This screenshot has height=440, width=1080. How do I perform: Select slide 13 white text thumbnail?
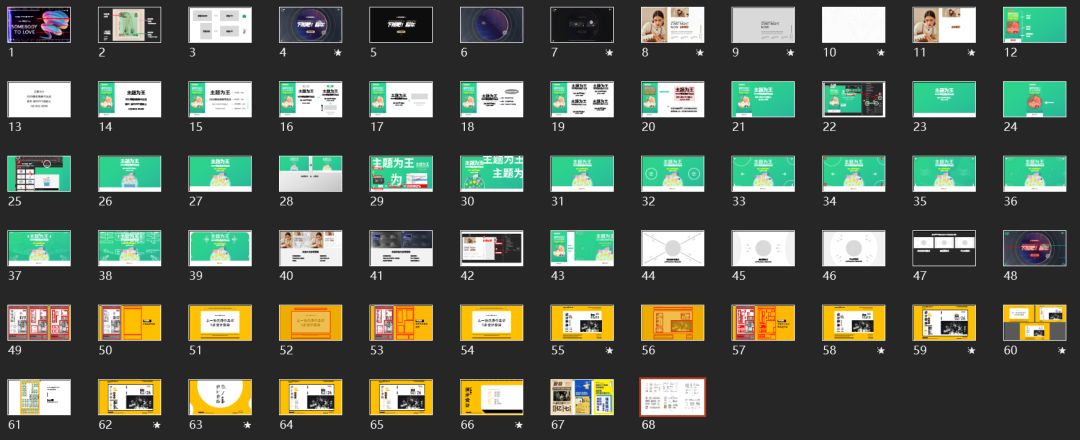39,99
